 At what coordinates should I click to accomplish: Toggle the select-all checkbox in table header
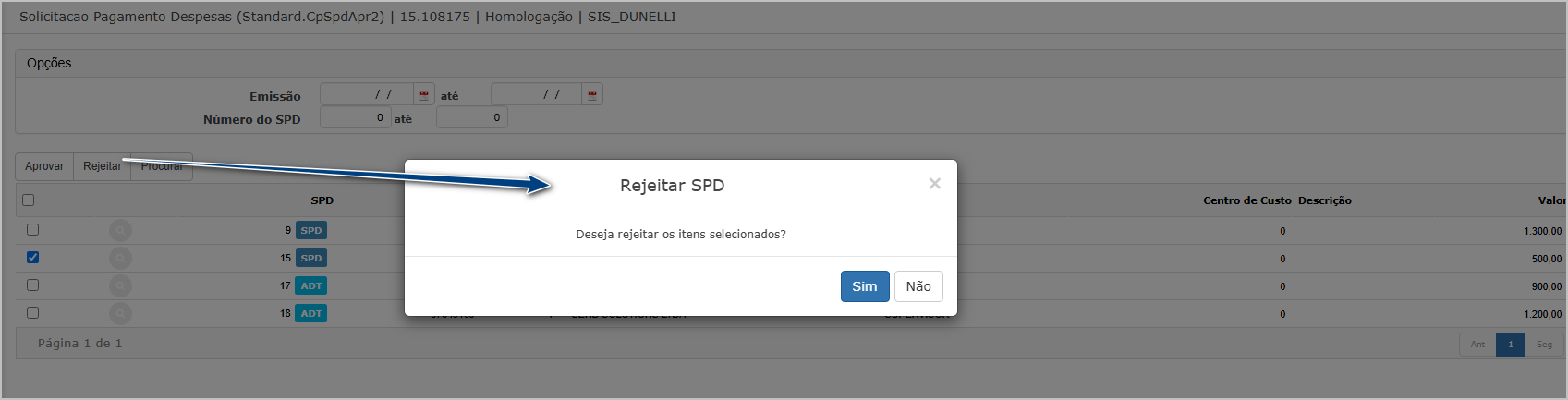[29, 200]
